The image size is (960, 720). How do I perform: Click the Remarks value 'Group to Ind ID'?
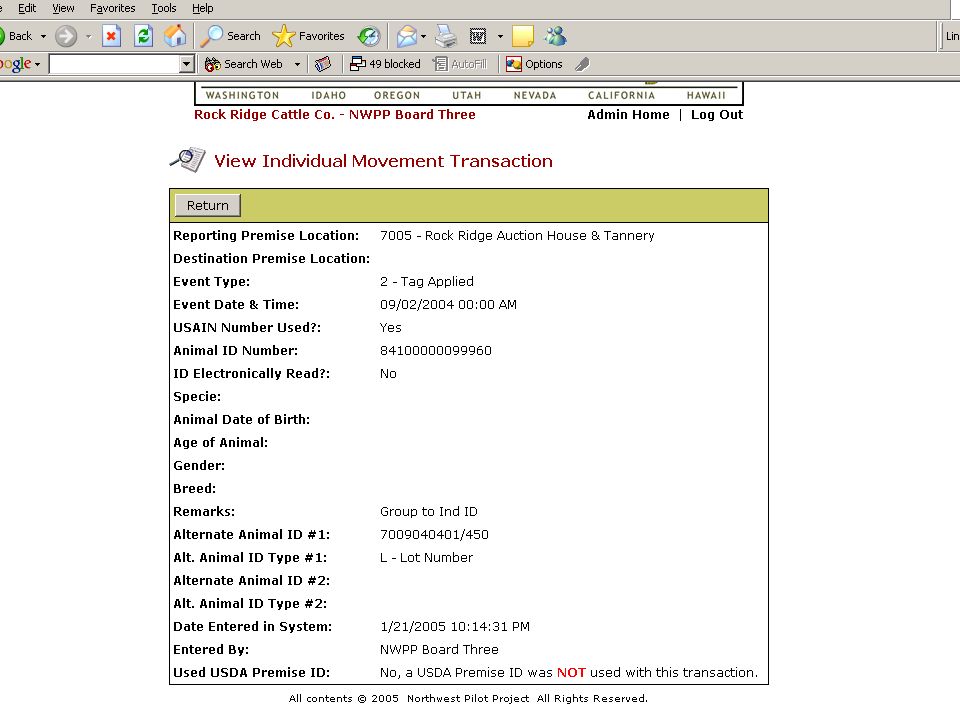coord(429,512)
